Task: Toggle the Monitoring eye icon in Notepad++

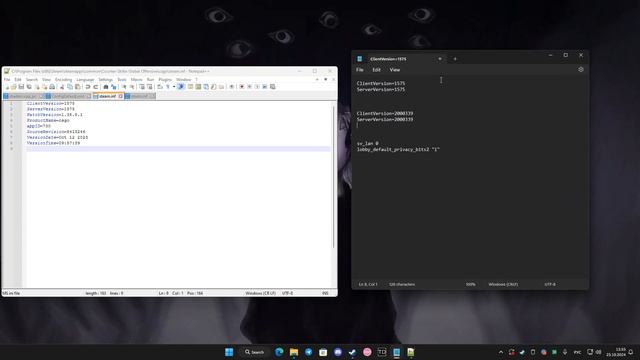Action: [x=232, y=87]
